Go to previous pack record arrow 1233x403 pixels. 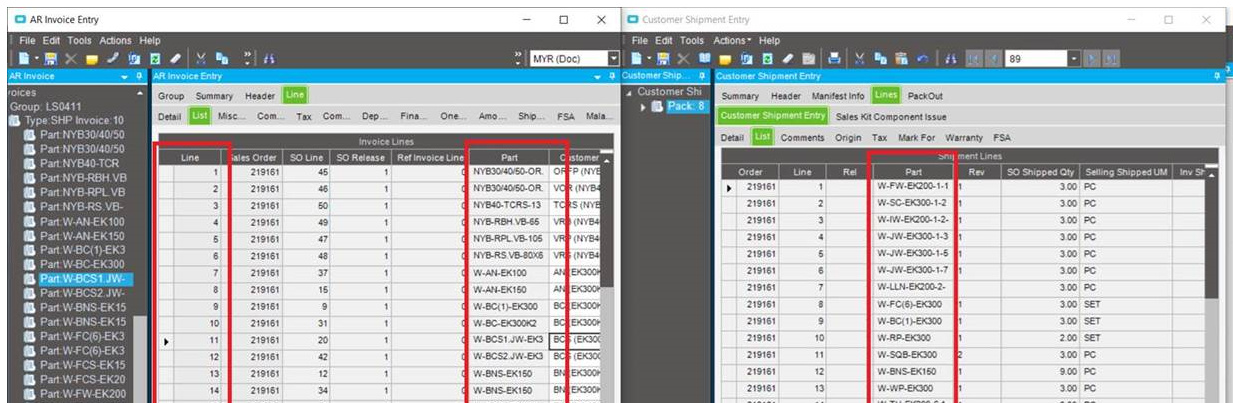pos(993,59)
